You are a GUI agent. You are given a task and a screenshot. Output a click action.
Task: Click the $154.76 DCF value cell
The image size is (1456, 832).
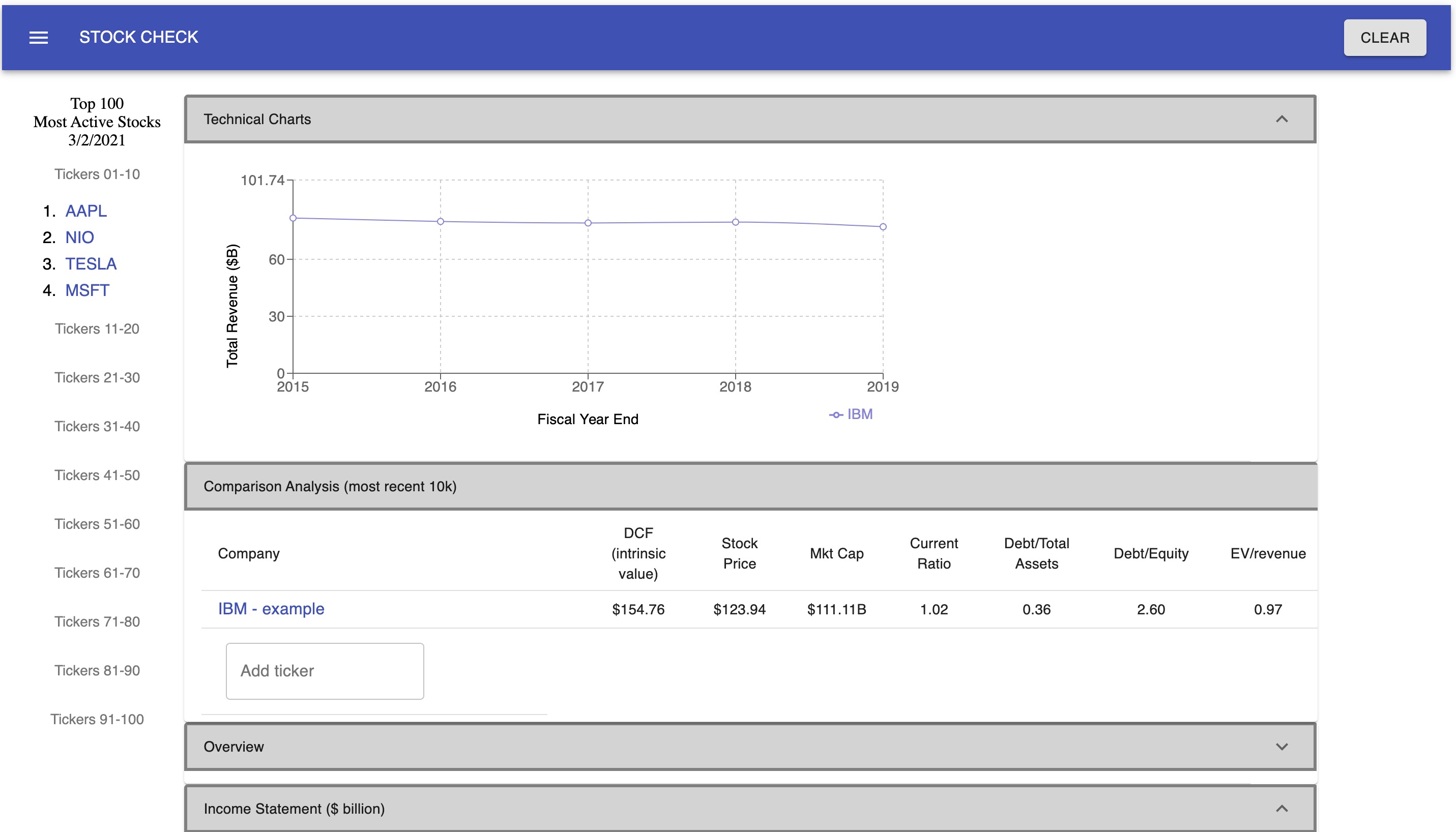point(638,609)
